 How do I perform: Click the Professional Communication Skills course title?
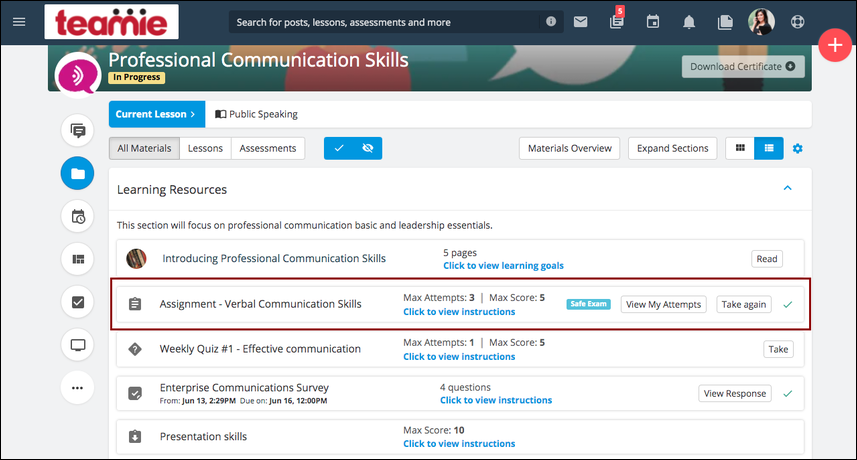pos(259,60)
